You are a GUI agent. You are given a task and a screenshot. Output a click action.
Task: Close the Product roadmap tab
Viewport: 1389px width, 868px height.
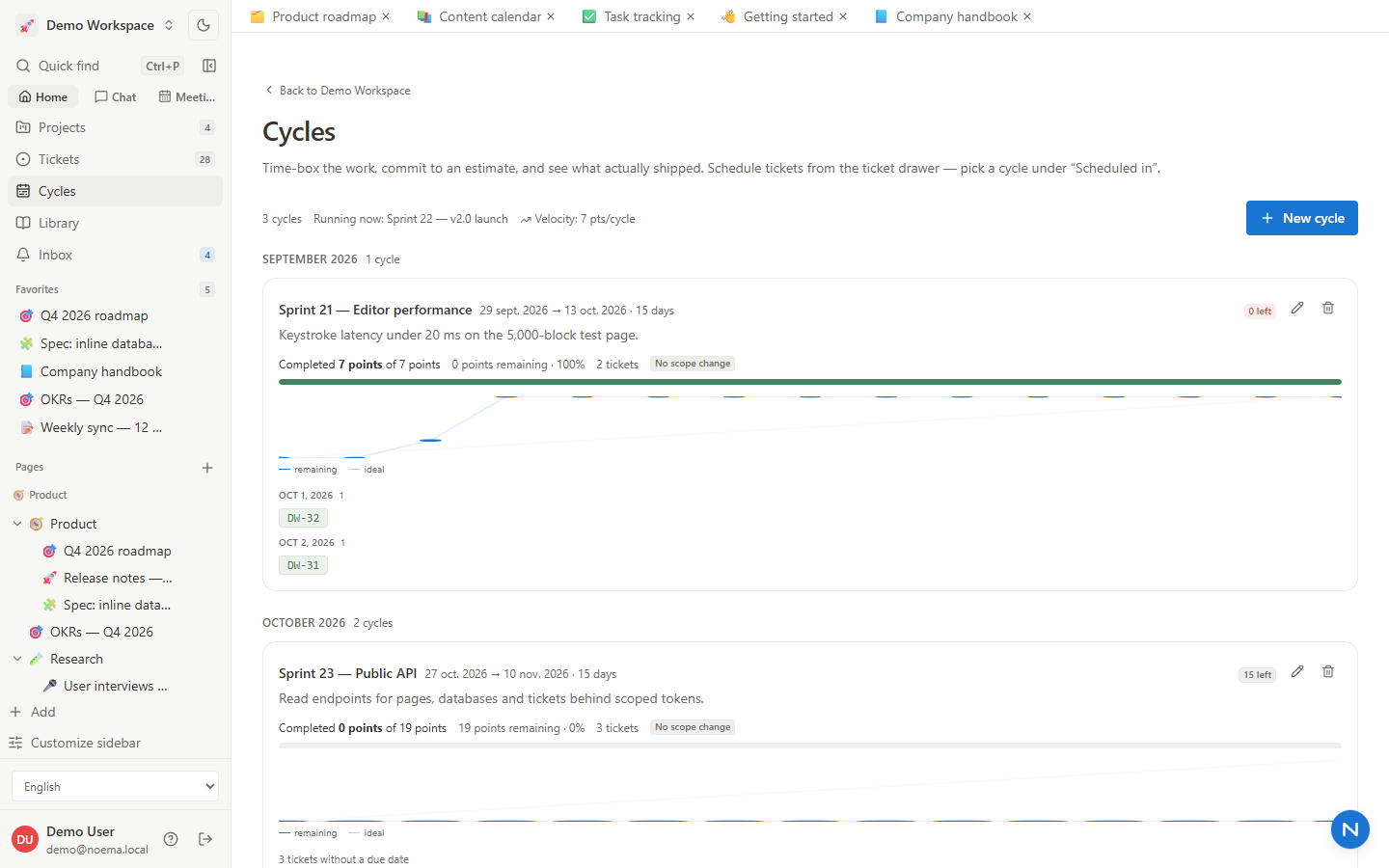point(386,16)
